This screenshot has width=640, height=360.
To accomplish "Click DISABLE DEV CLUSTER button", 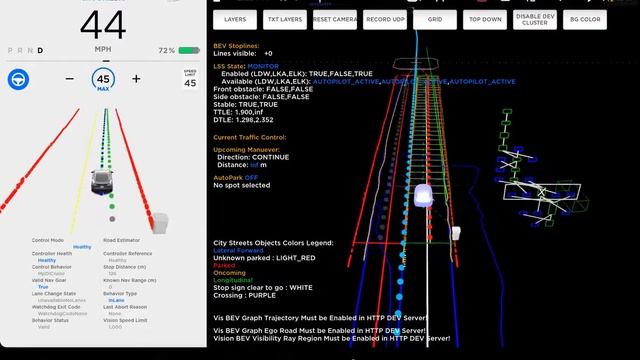I will pyautogui.click(x=535, y=19).
